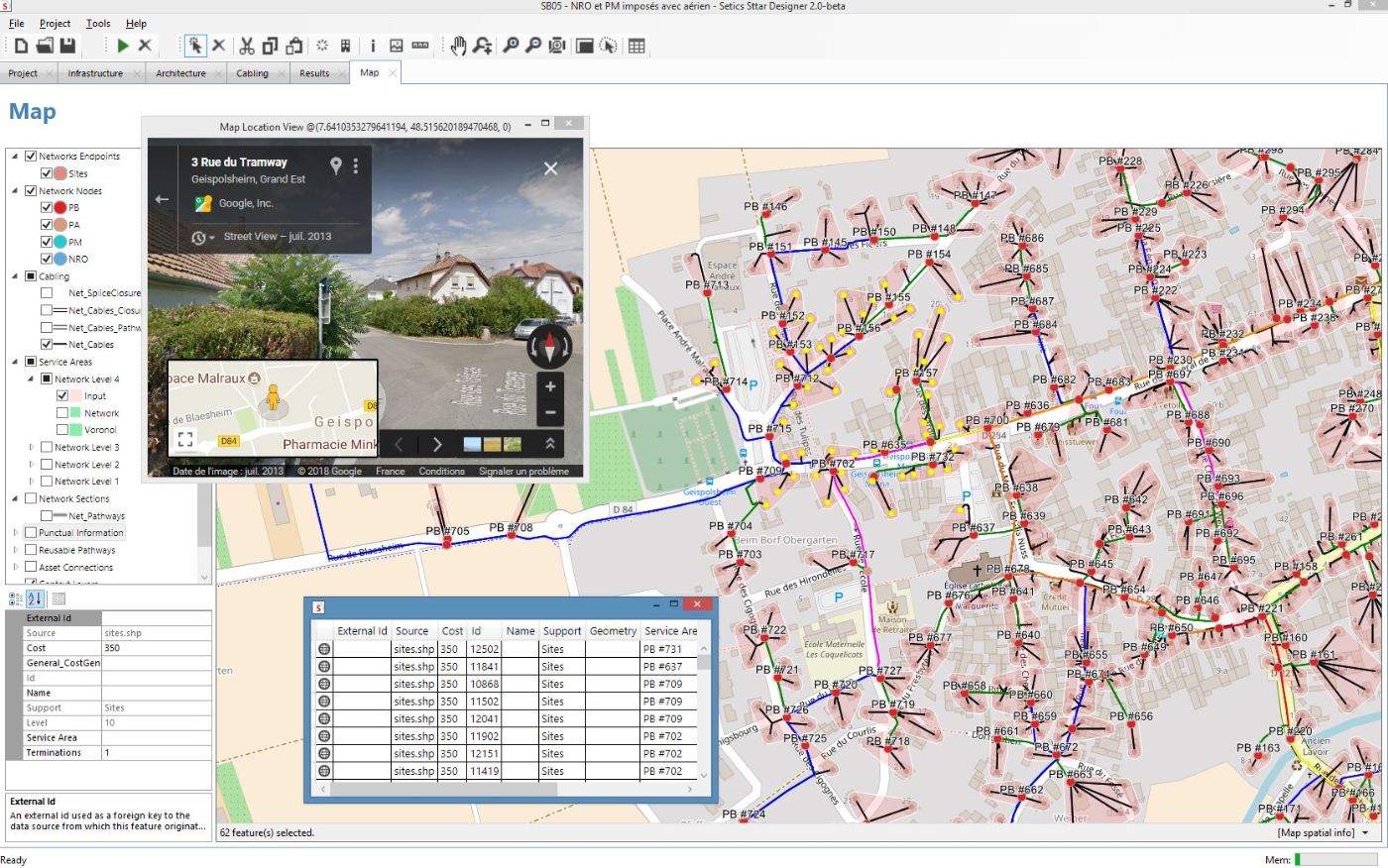Click the 'Signaler un problème' link

coord(523,472)
